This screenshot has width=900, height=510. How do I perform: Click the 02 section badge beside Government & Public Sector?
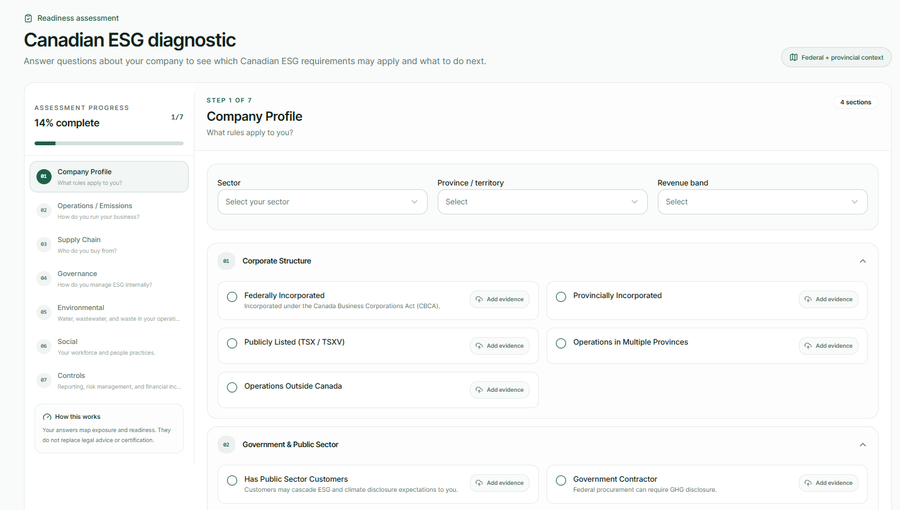tap(226, 445)
